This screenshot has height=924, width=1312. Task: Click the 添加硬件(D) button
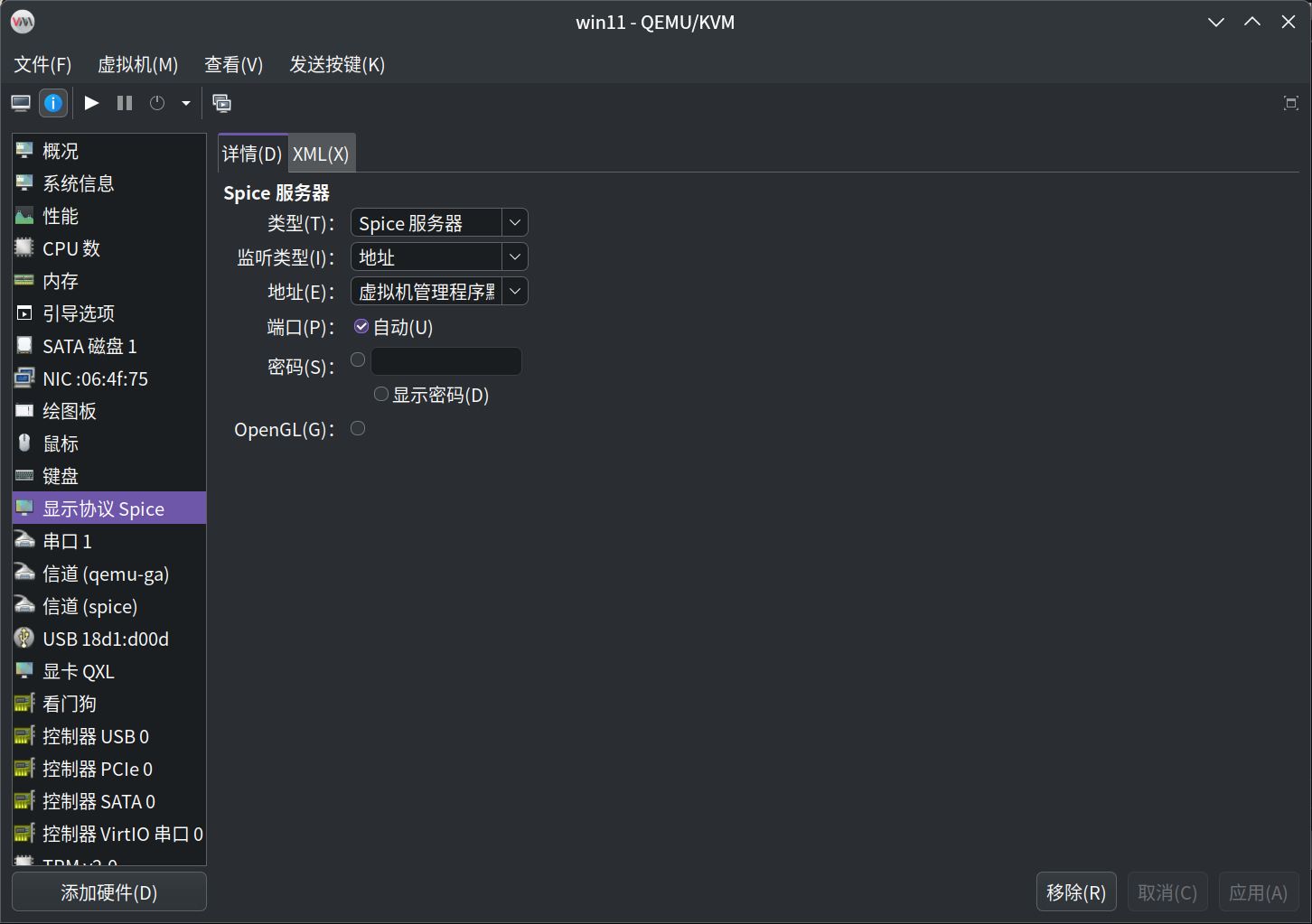(108, 891)
